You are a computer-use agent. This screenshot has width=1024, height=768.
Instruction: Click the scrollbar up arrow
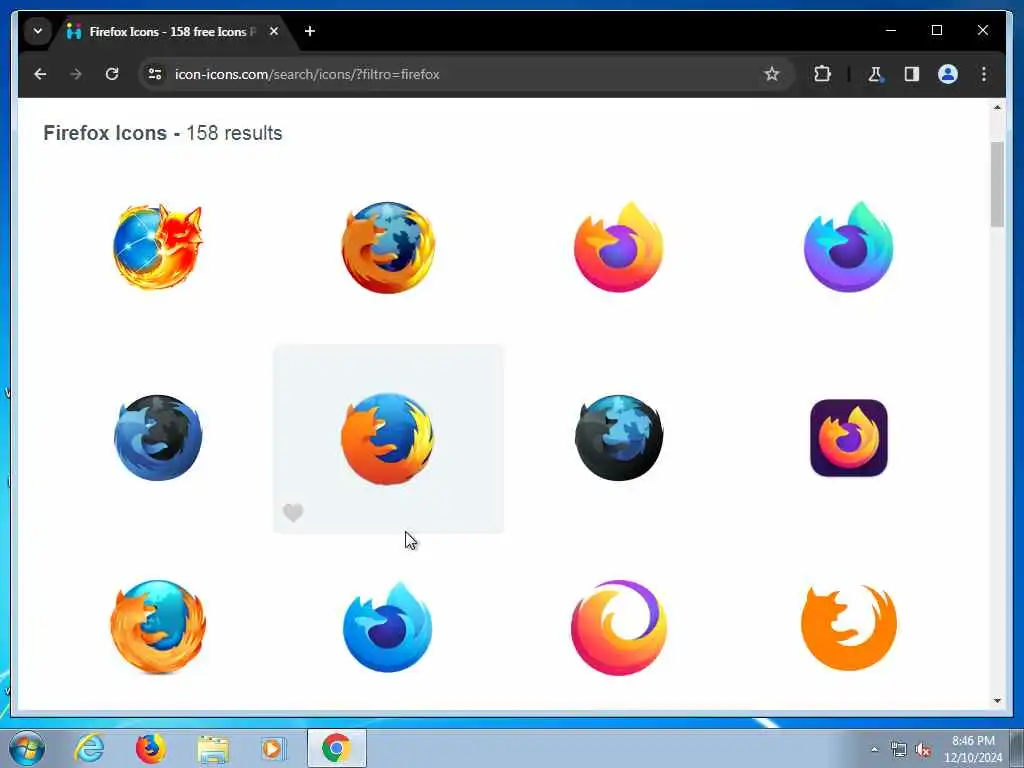997,107
